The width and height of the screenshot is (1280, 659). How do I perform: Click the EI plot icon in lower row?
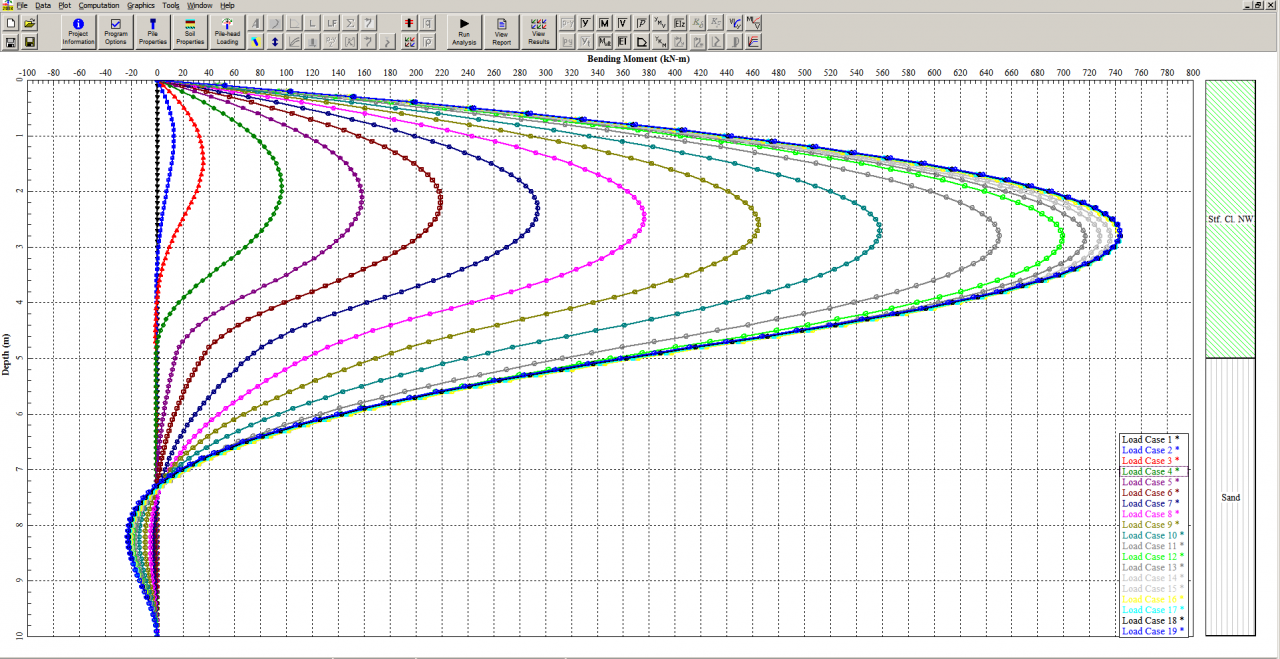click(x=623, y=41)
